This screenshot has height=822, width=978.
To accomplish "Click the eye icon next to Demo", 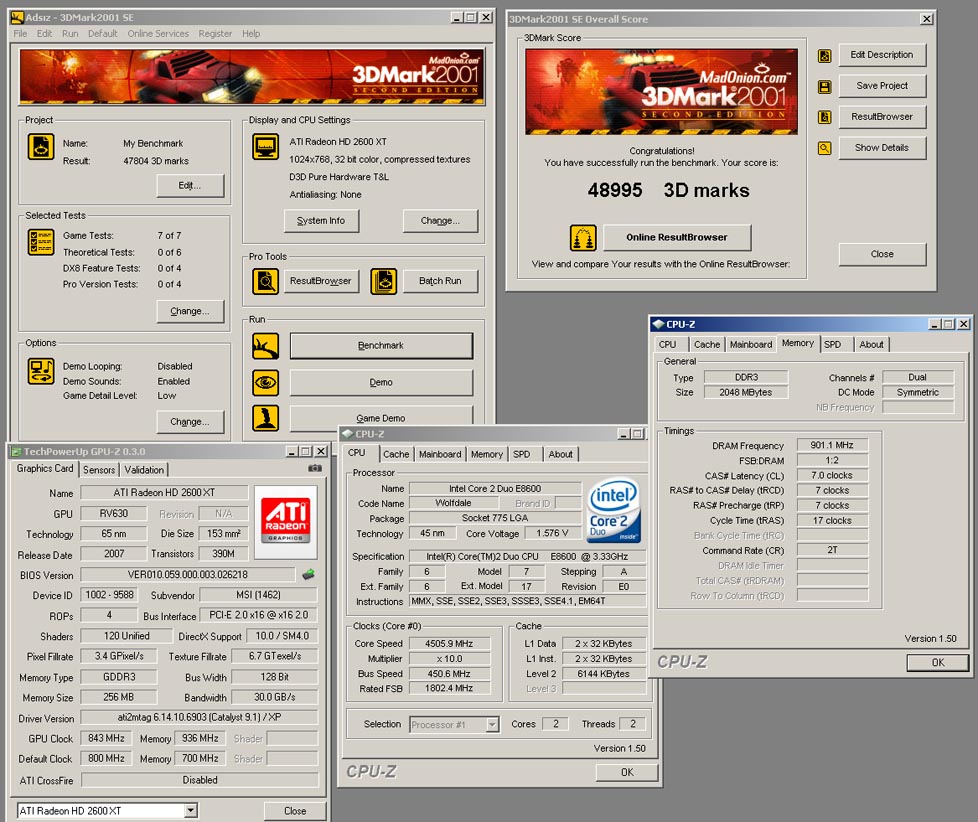I will pyautogui.click(x=265, y=382).
